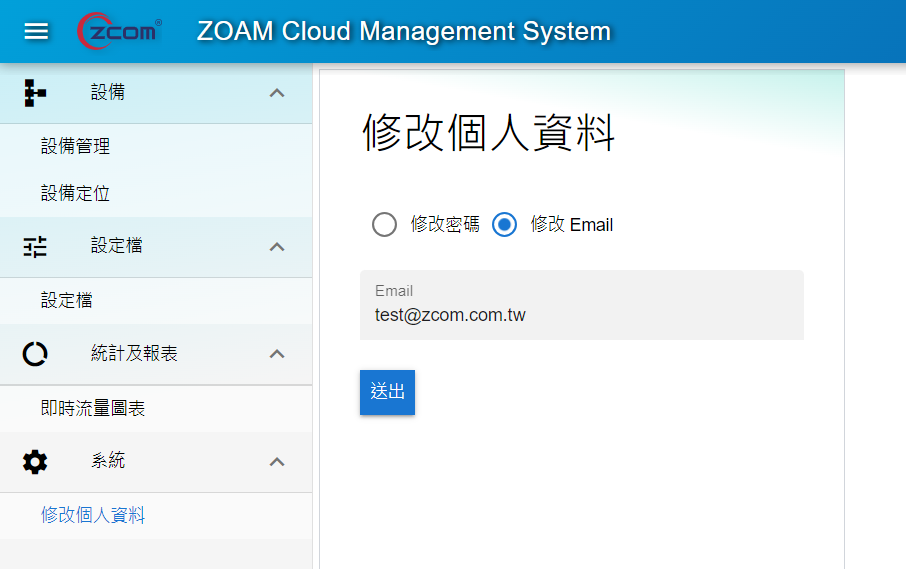
Task: Click the ZOAM Cloud Management System title
Action: coord(404,31)
